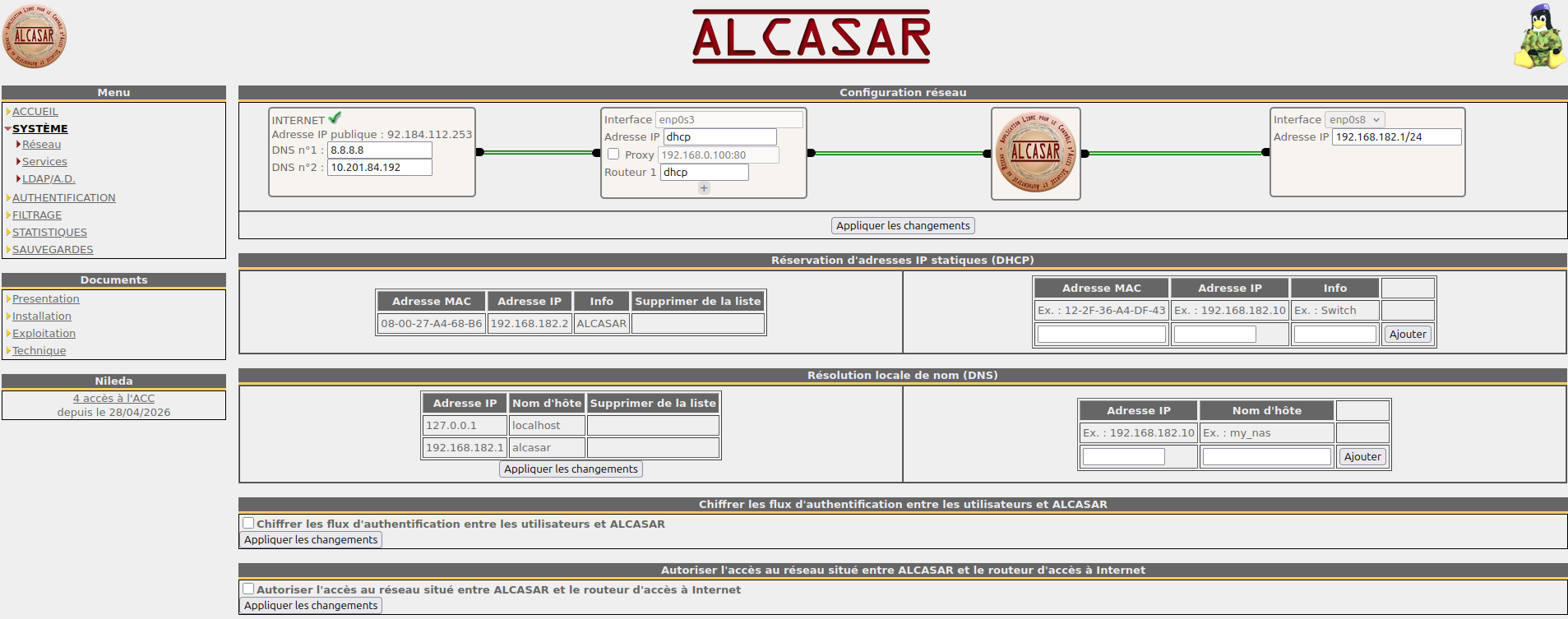Open the Installation document link
This screenshot has height=619, width=1568.
(42, 316)
